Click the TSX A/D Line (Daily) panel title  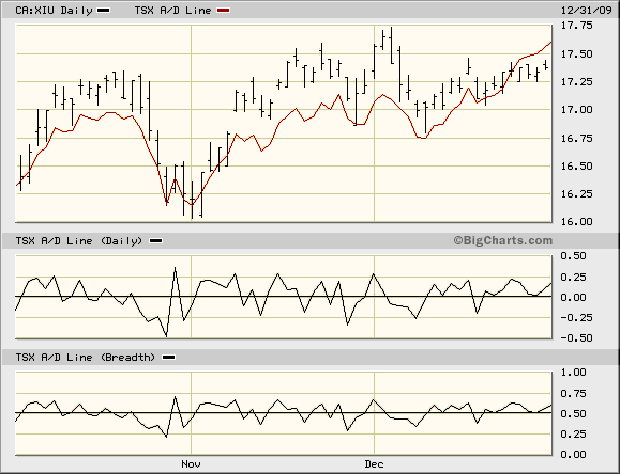[79, 240]
